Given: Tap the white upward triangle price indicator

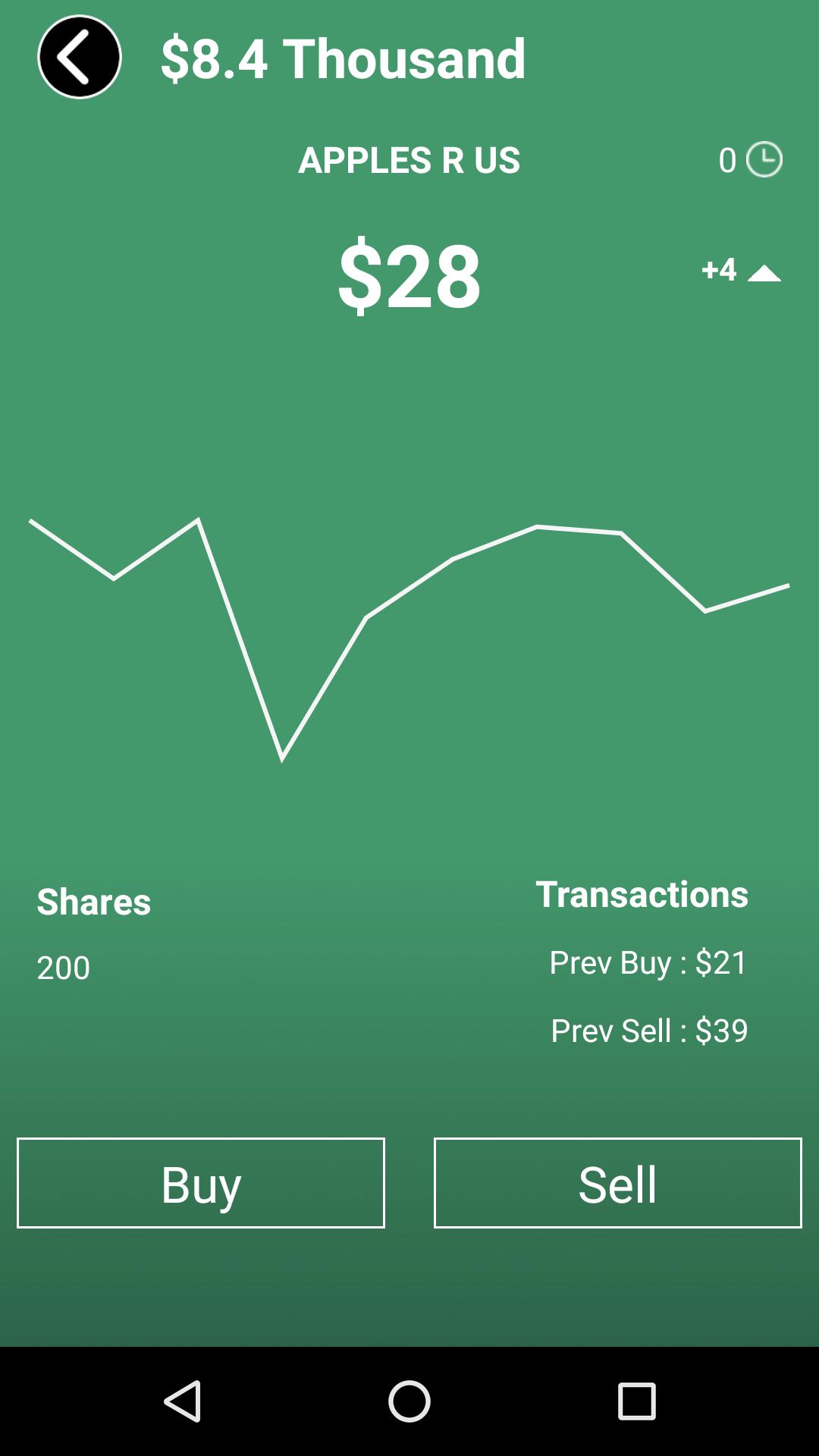Looking at the screenshot, I should [764, 273].
